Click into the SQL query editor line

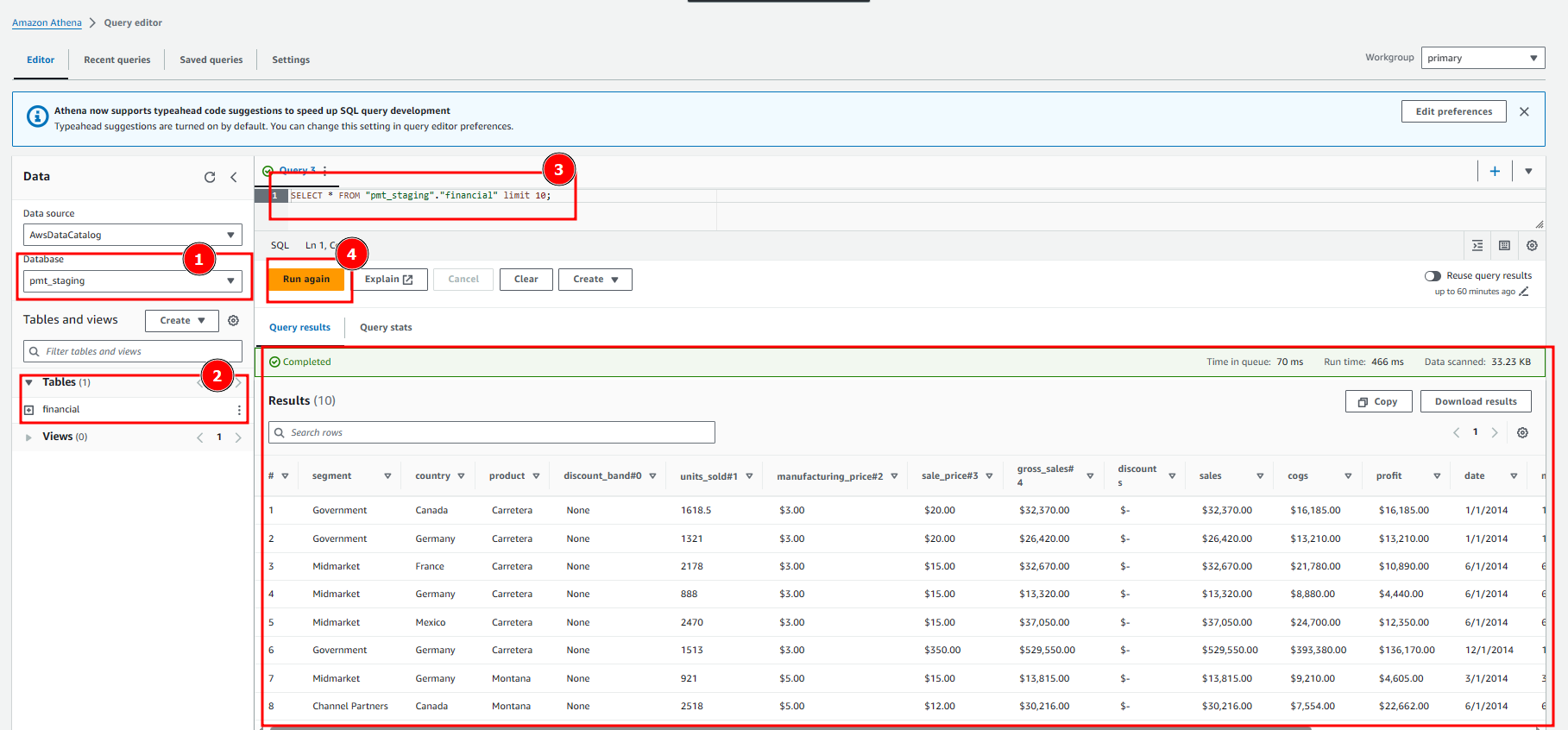(420, 196)
